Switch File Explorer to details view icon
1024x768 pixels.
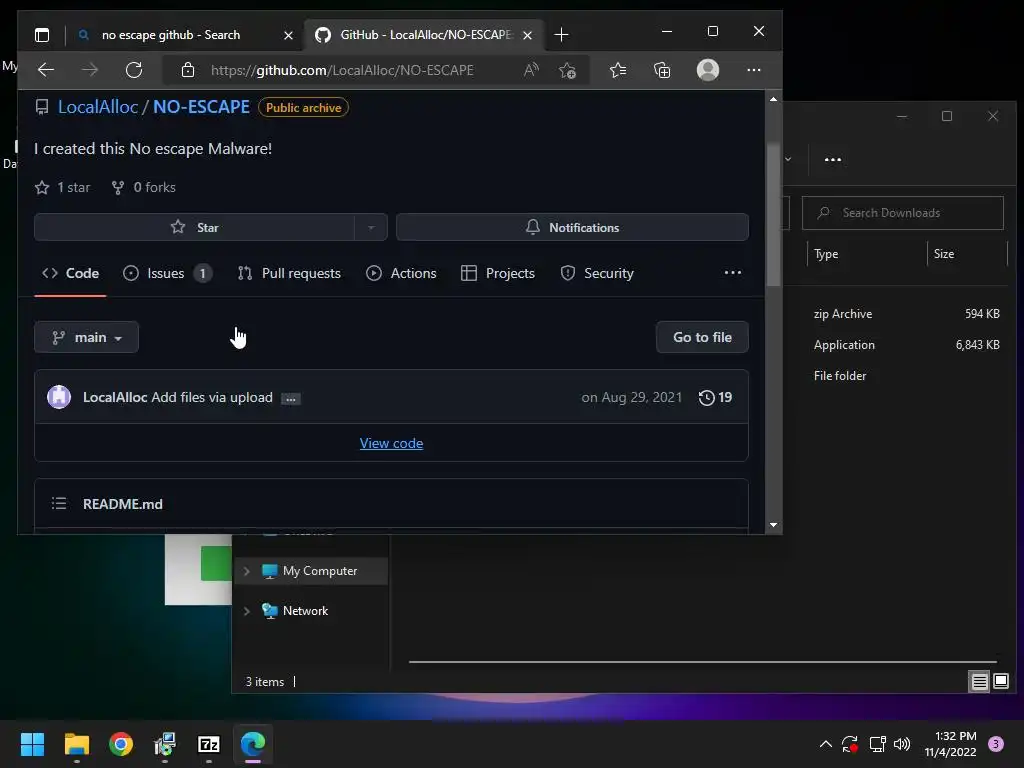pos(980,682)
